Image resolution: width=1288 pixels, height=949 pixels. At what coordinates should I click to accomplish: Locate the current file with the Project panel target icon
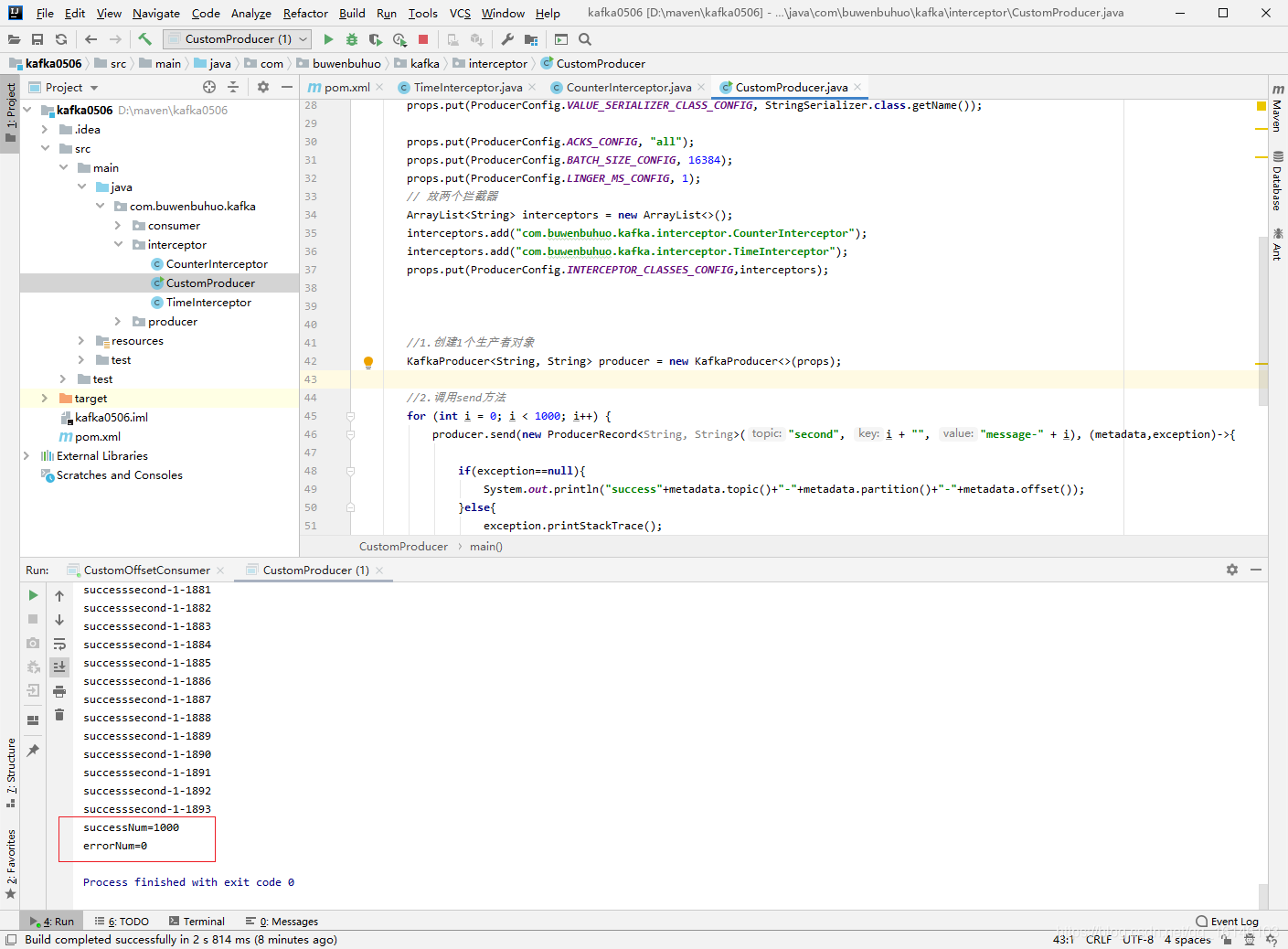coord(209,87)
